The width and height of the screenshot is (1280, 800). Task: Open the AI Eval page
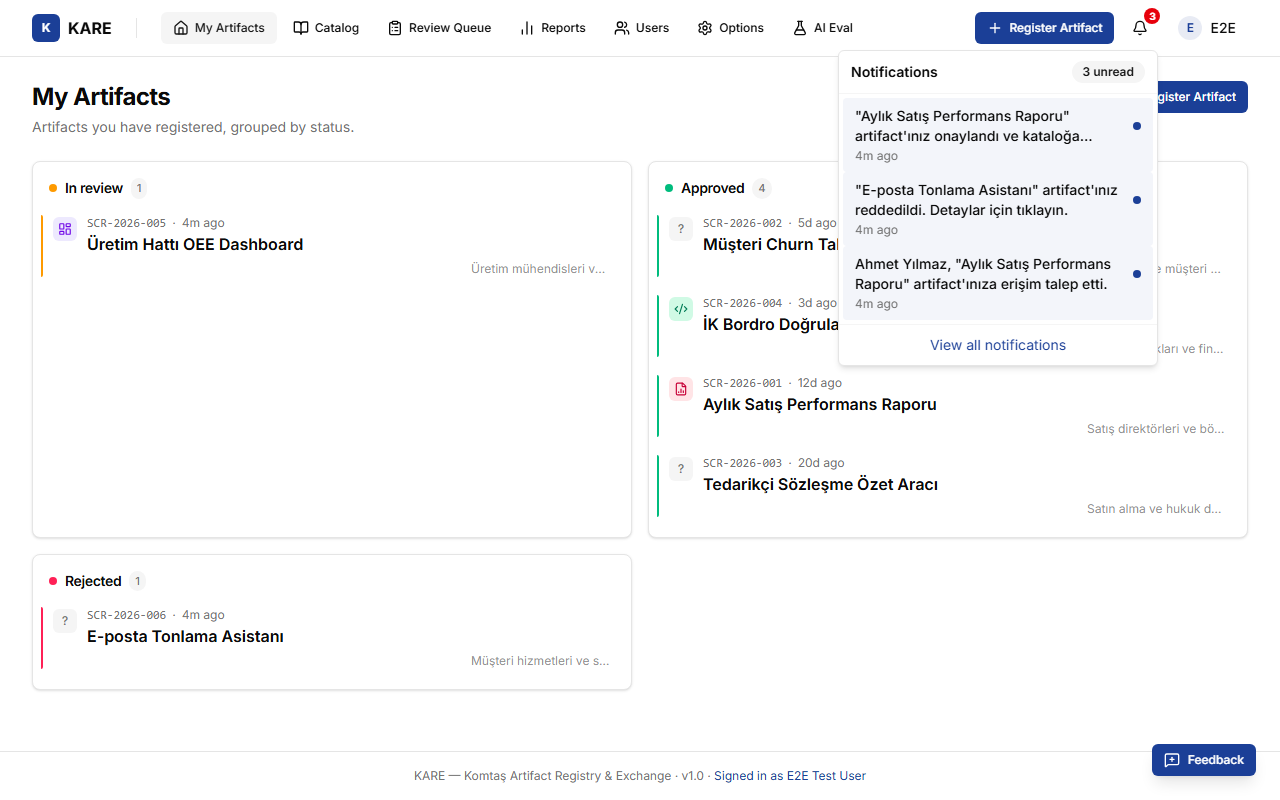(x=823, y=28)
